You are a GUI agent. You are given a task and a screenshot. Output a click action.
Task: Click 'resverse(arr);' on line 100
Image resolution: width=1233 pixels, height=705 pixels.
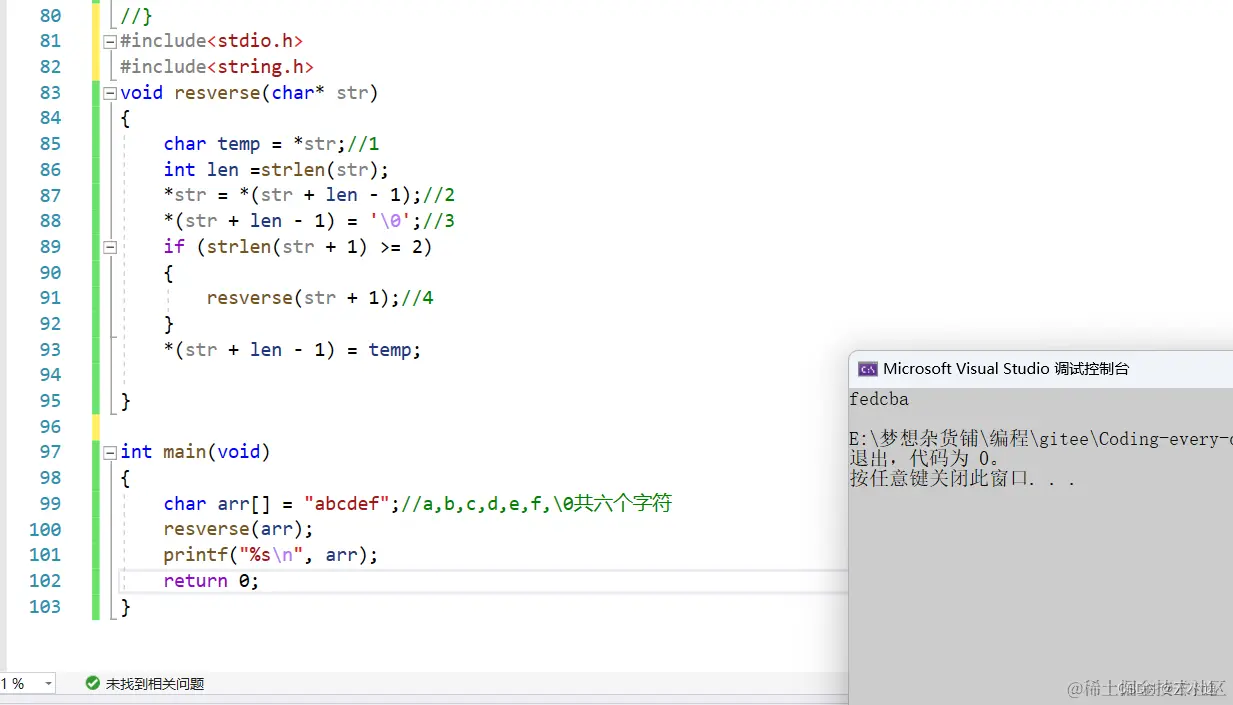click(239, 529)
